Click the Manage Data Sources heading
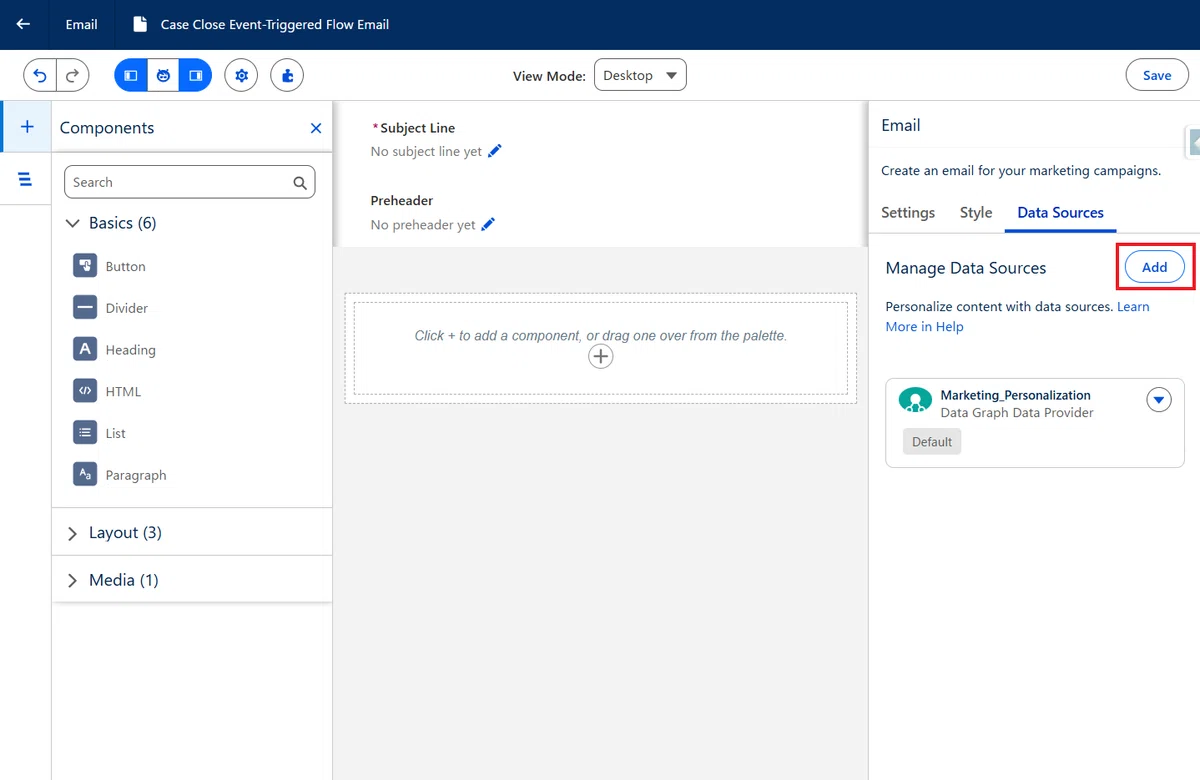The height and width of the screenshot is (780, 1200). [966, 268]
